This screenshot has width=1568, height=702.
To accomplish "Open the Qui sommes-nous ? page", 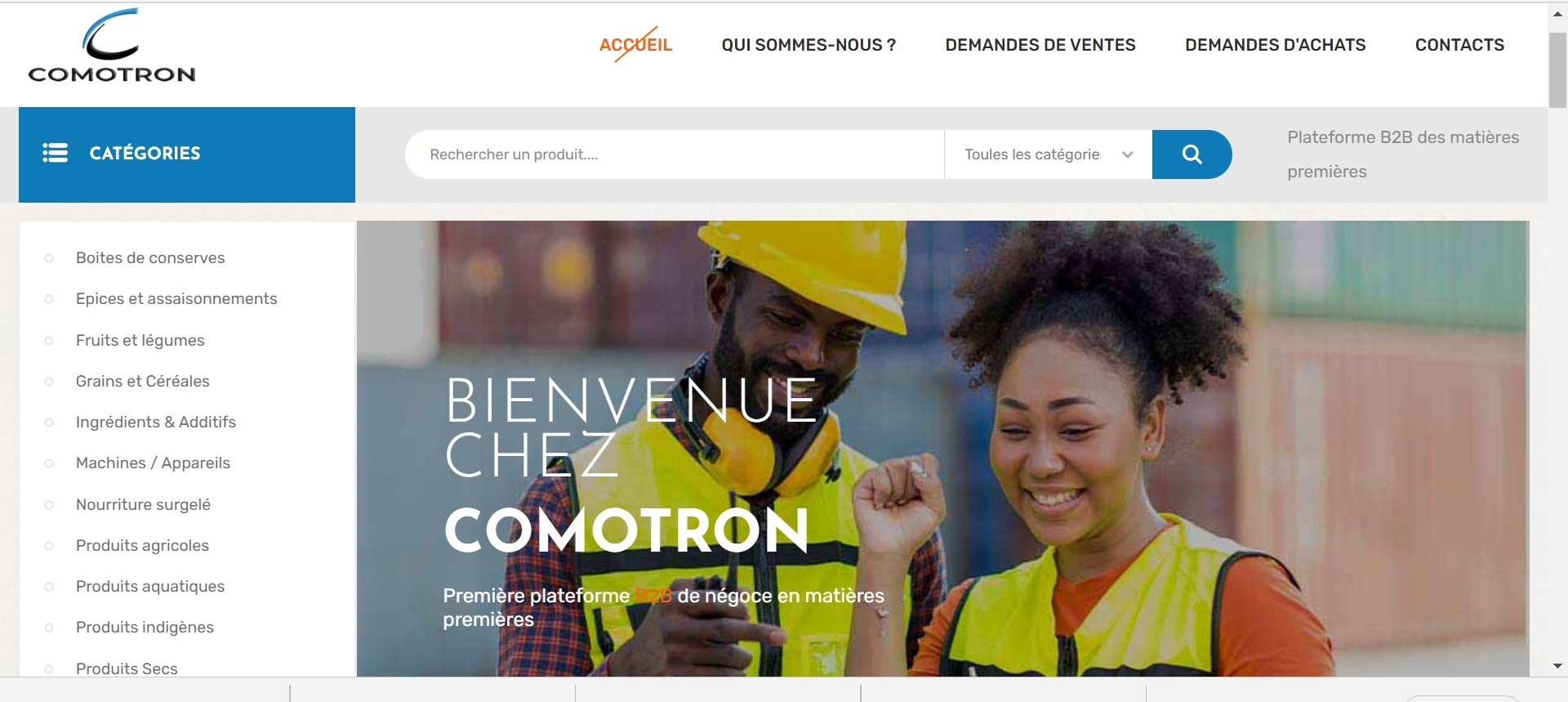I will [x=808, y=45].
